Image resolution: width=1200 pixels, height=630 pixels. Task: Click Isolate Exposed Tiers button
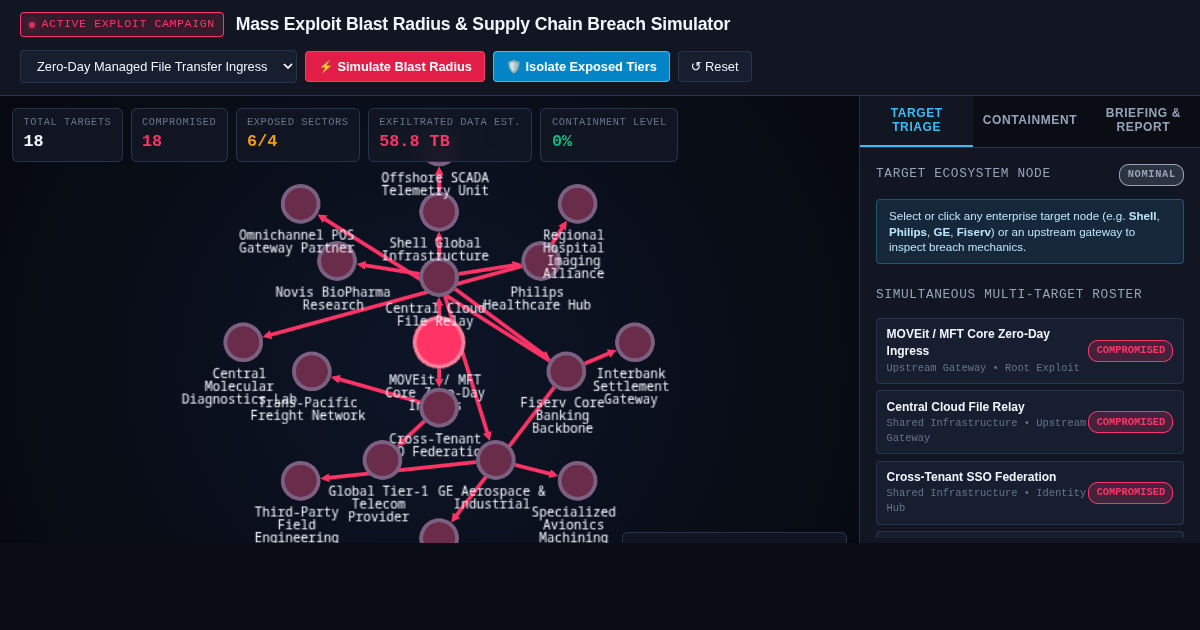coord(581,66)
